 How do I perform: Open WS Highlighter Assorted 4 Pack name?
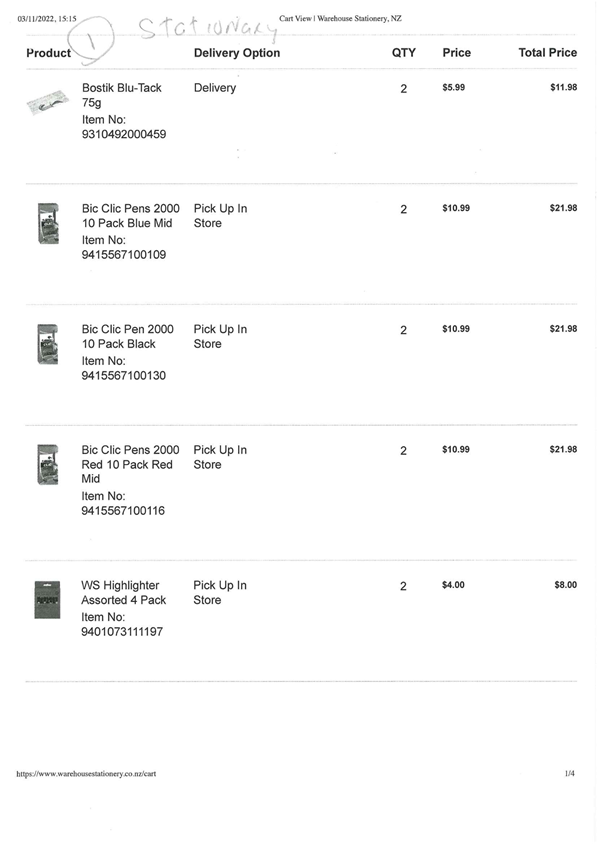(124, 593)
